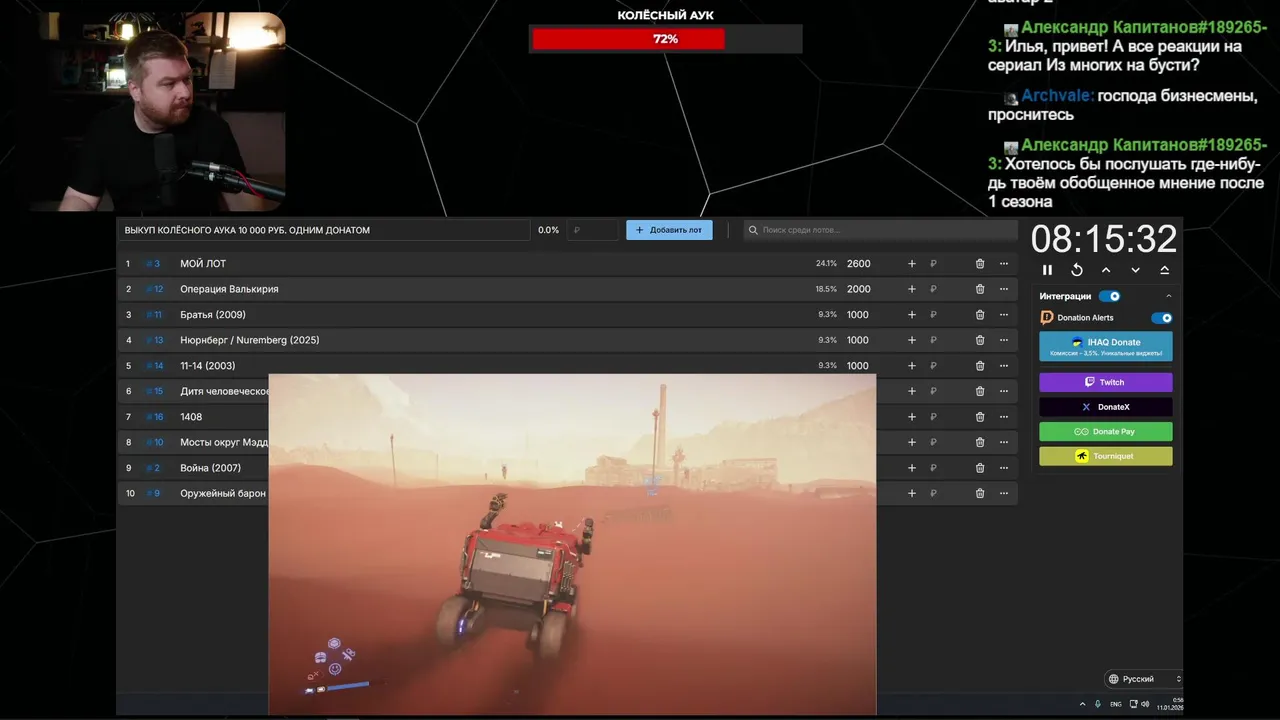Toggle the Интеграции master switch
Screen dimensions: 1280x720
pyautogui.click(x=1109, y=296)
